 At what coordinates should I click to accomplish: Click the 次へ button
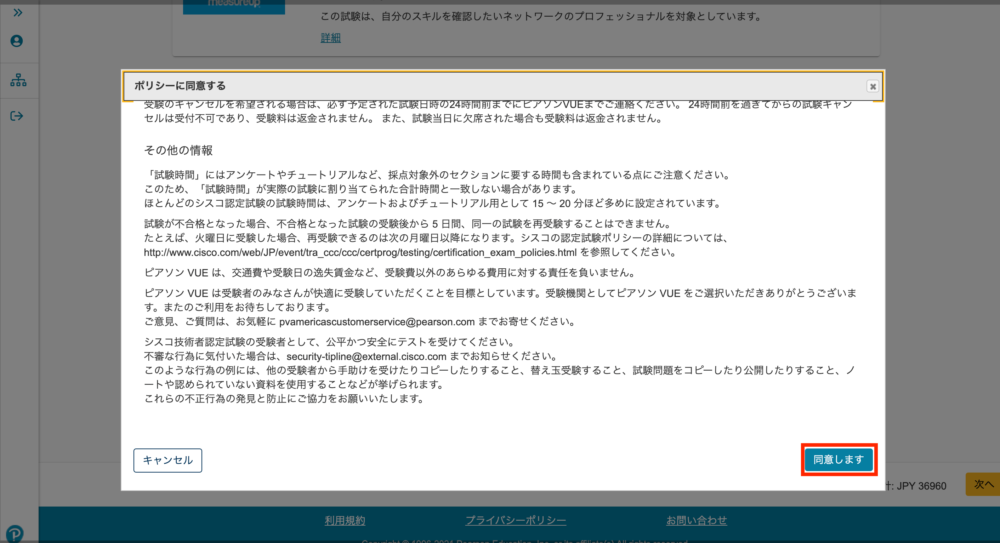pos(983,484)
